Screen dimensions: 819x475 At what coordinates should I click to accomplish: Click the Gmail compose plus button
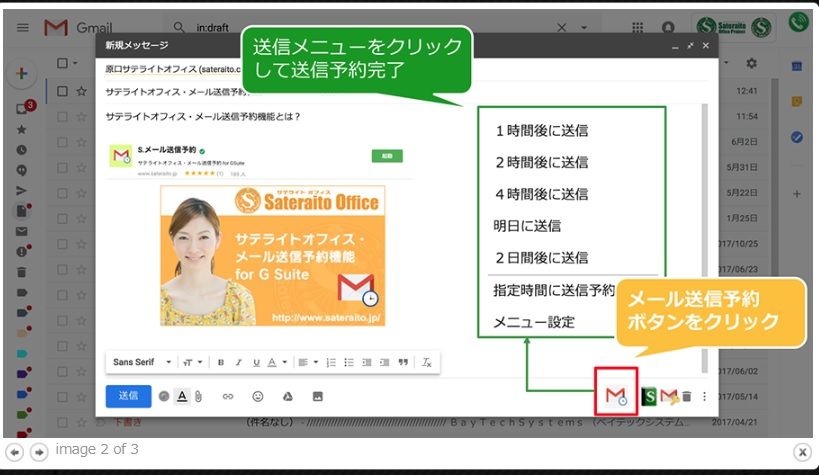tap(21, 73)
